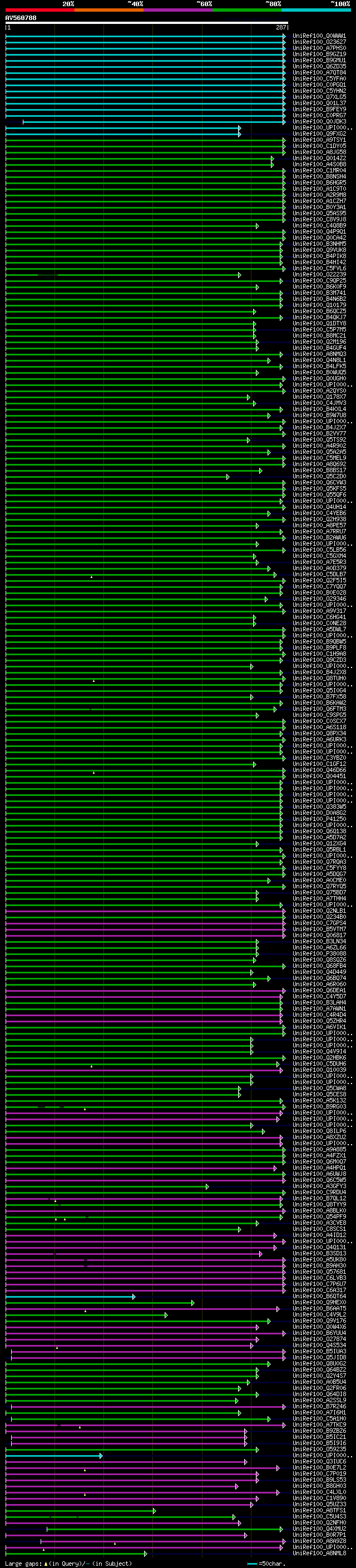Click the green bar for UniRef100_Q5C2D0
Screen dimensions: 356x1568
click(117, 477)
